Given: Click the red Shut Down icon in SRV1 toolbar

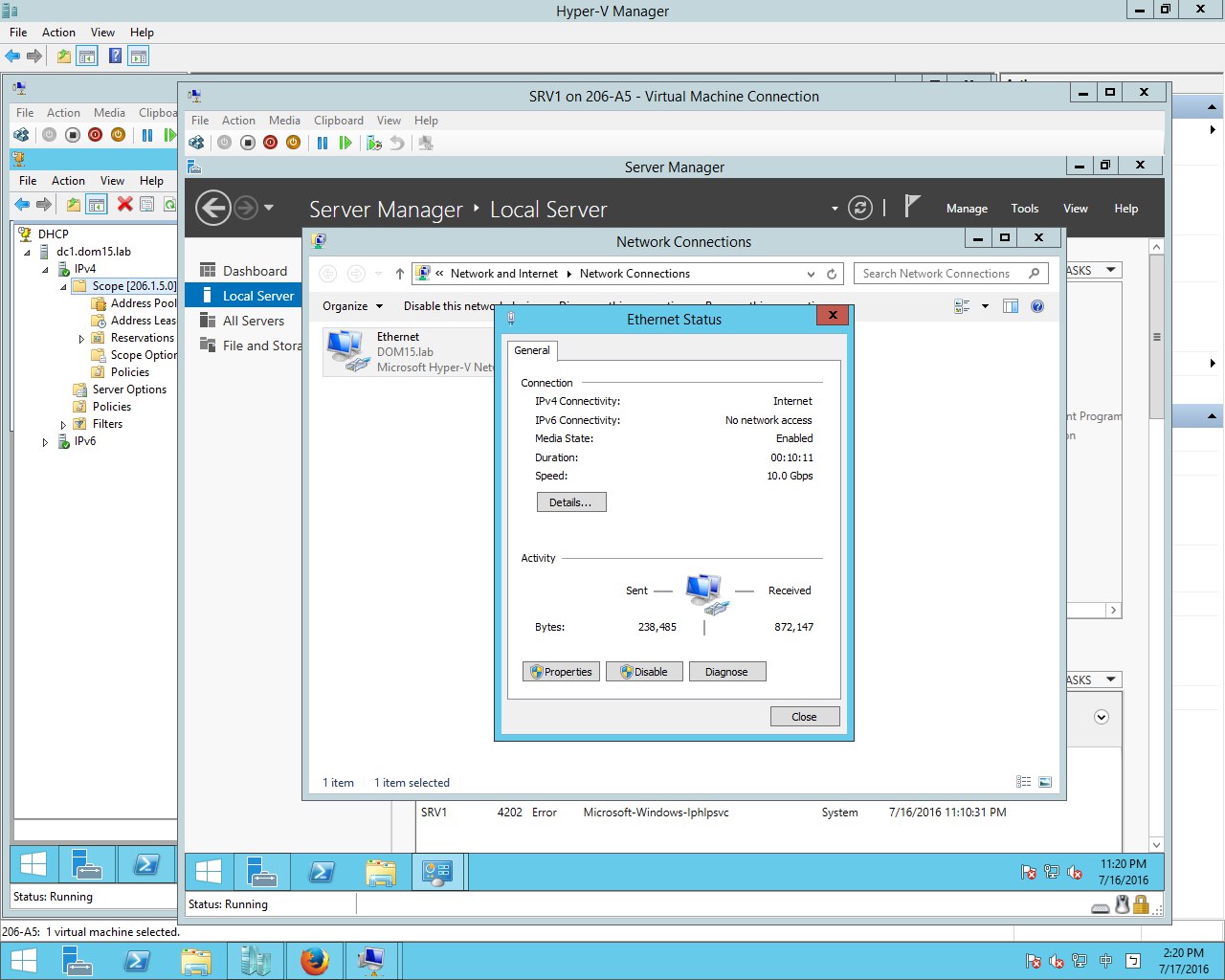Looking at the screenshot, I should click(270, 143).
